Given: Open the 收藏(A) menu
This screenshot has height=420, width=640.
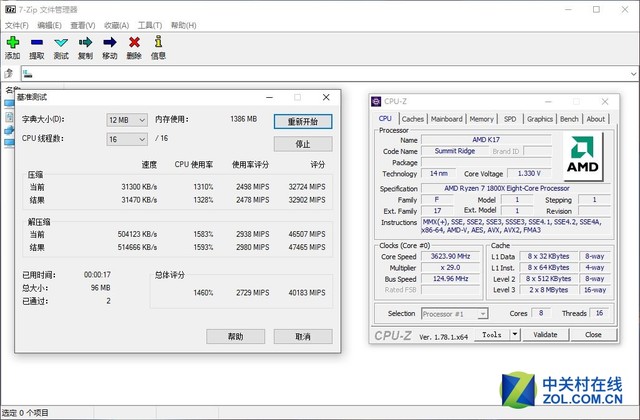Looking at the screenshot, I should [x=116, y=25].
